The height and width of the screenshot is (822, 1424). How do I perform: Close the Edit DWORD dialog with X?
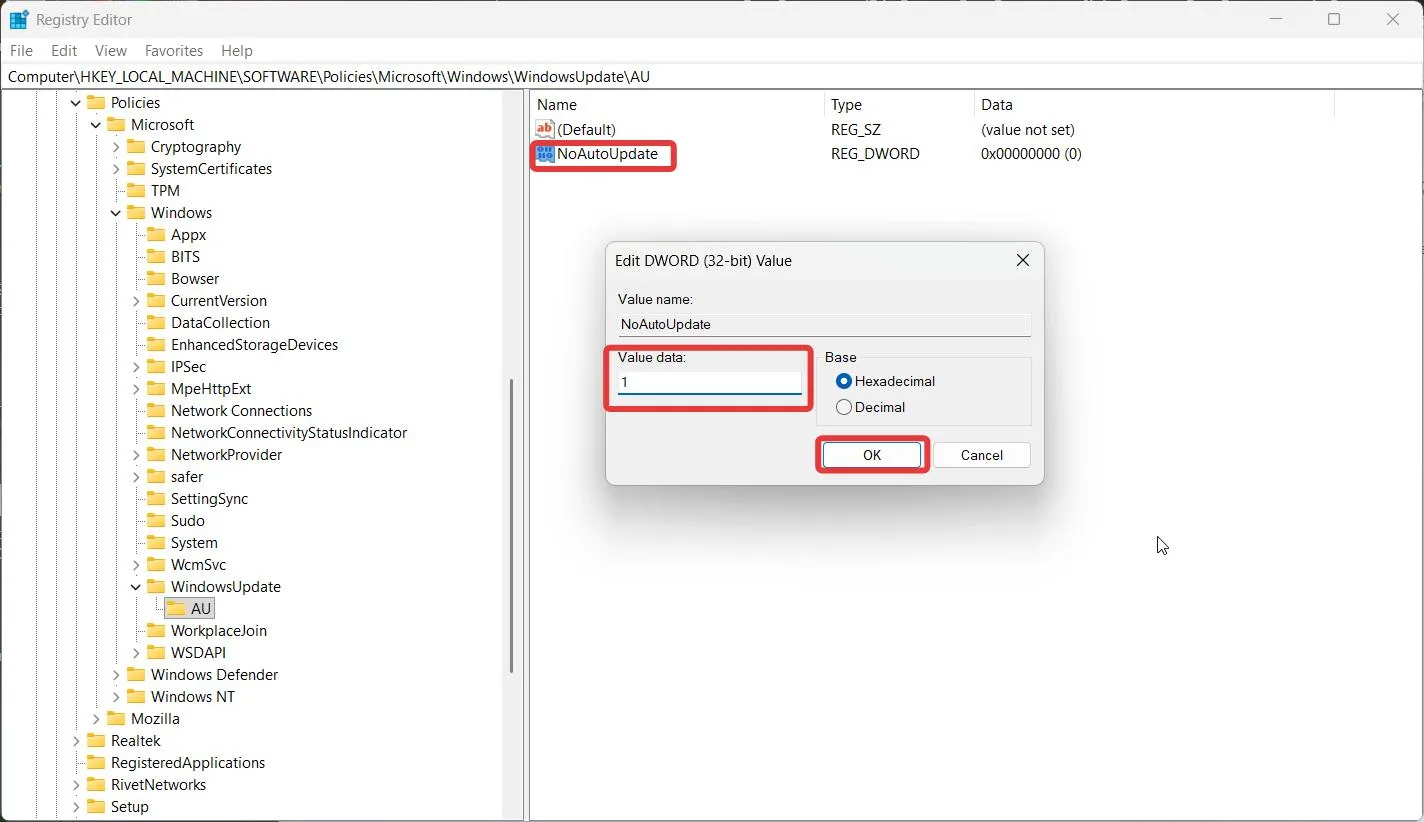pyautogui.click(x=1023, y=260)
